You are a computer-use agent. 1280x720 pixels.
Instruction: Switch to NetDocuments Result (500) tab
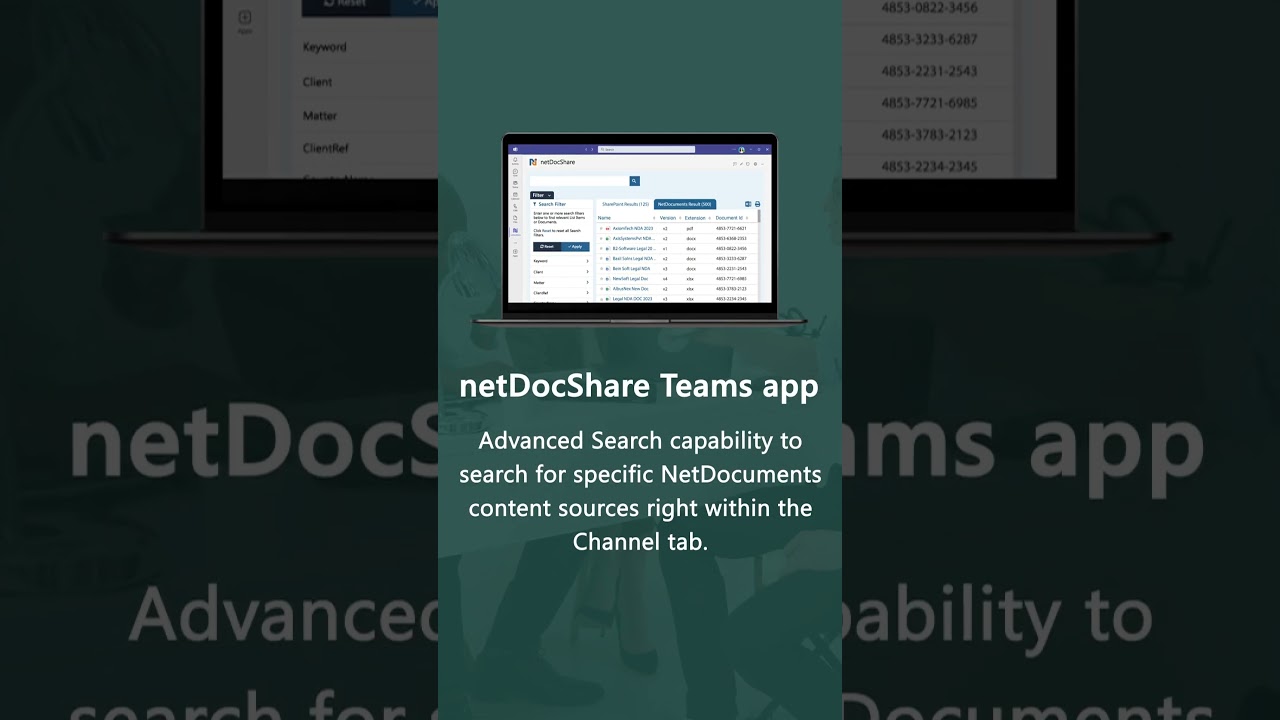pos(685,204)
